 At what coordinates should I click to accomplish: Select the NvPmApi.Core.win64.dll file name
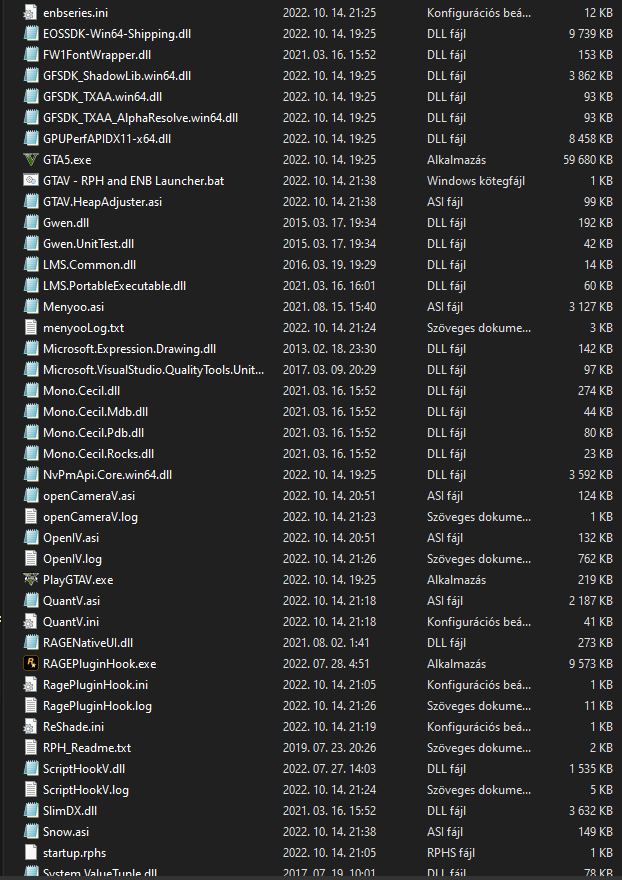108,475
